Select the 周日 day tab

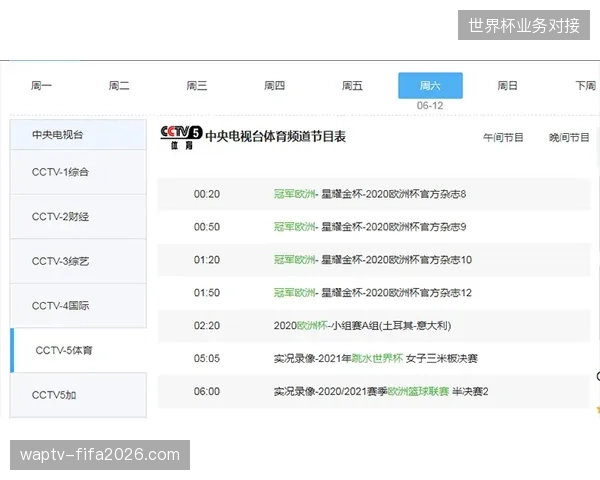pyautogui.click(x=507, y=85)
